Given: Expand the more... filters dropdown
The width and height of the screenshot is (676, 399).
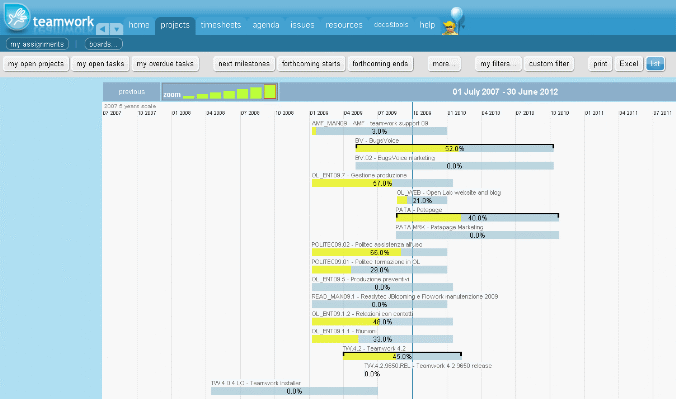Looking at the screenshot, I should point(444,64).
